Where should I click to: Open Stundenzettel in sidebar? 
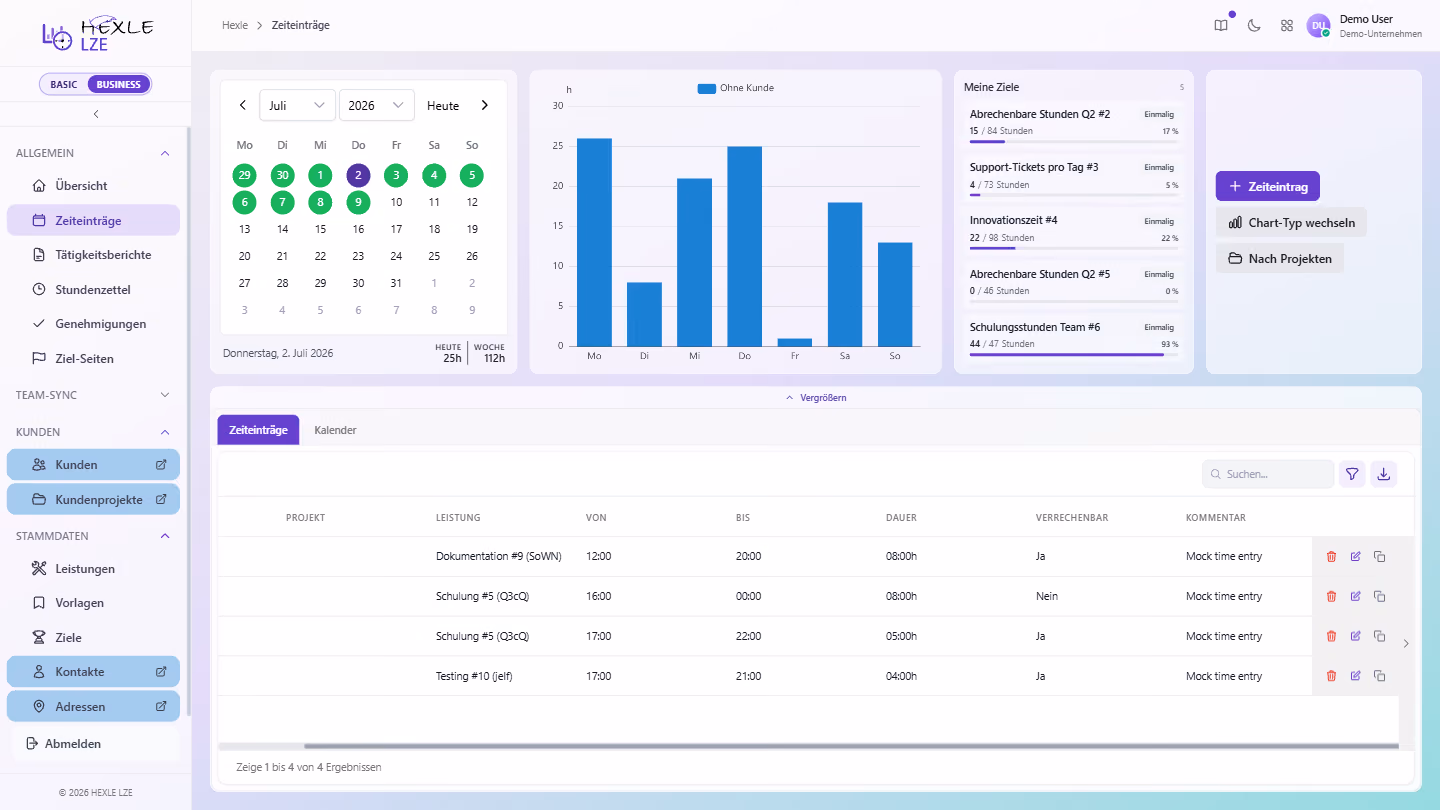[x=93, y=290]
